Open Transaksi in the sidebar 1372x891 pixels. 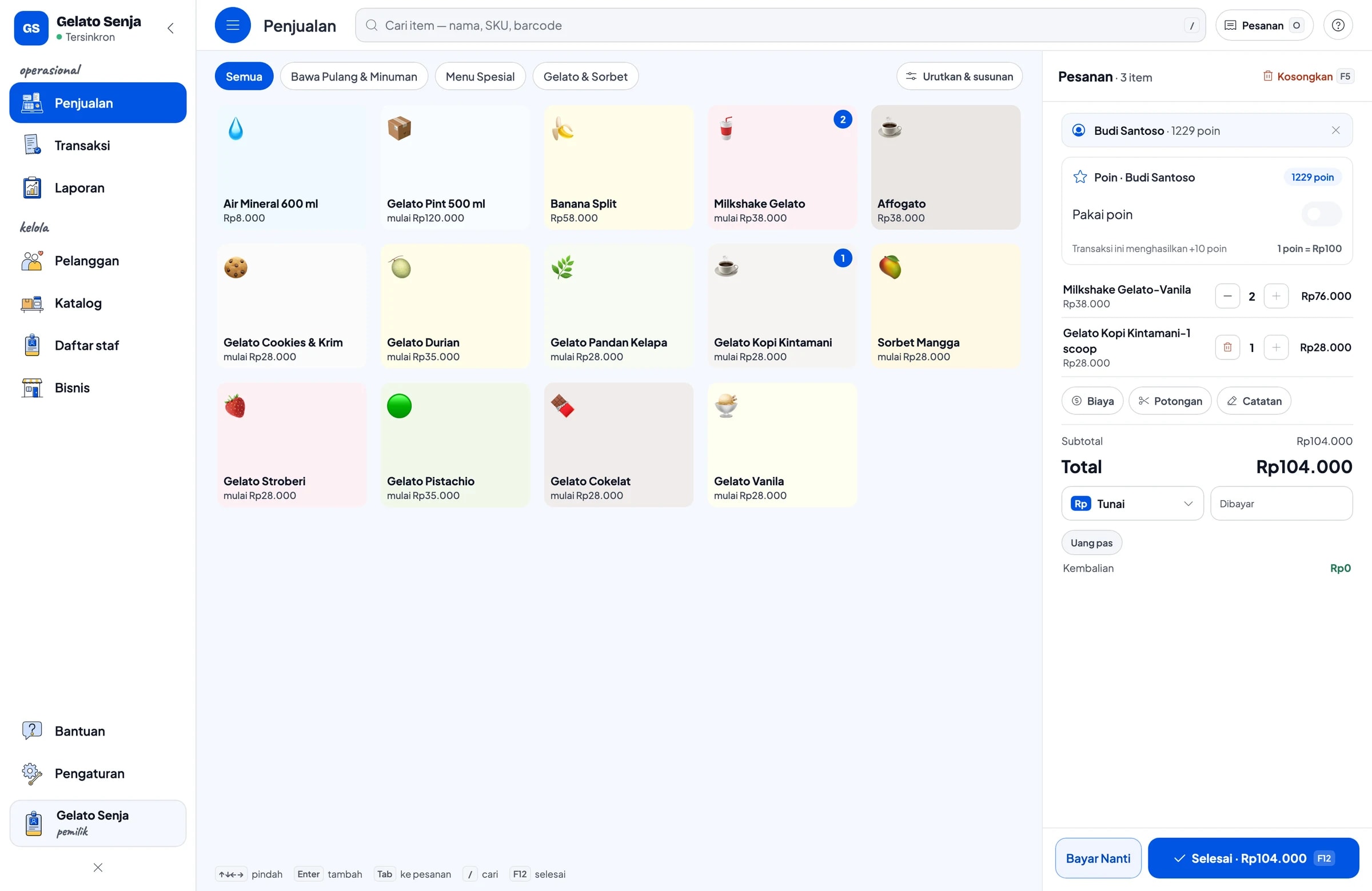coord(98,145)
